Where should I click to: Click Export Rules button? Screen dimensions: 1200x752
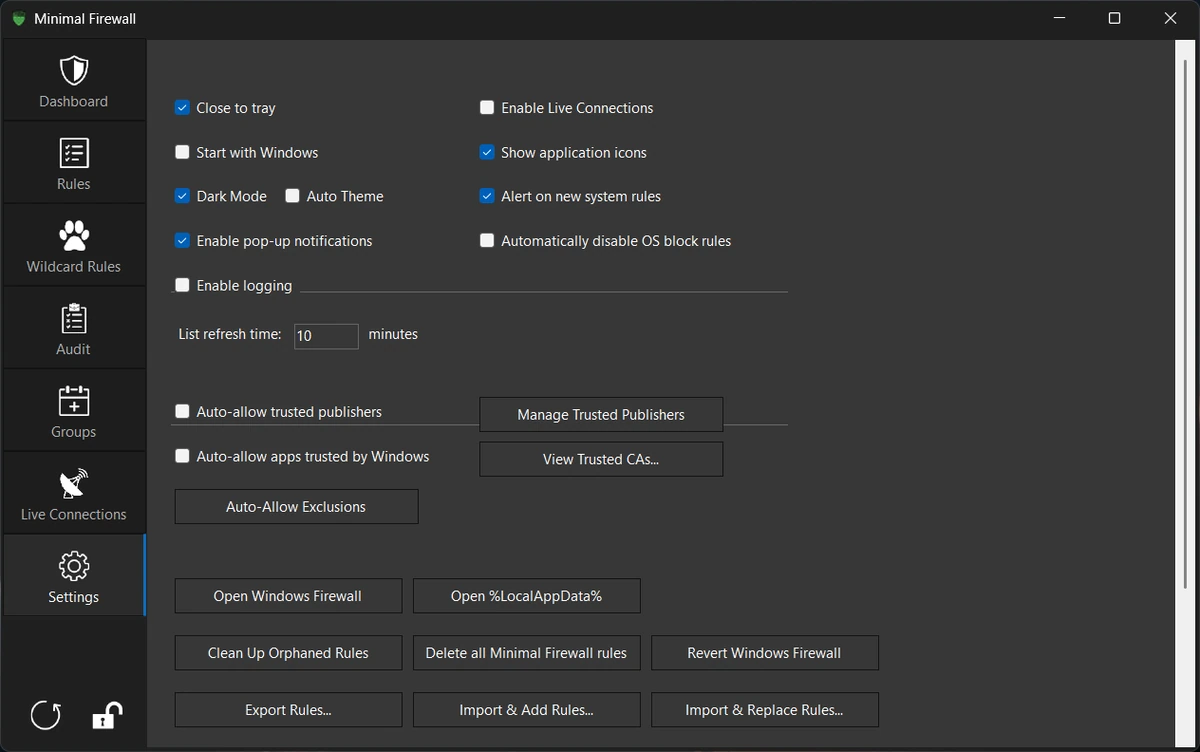coord(288,710)
